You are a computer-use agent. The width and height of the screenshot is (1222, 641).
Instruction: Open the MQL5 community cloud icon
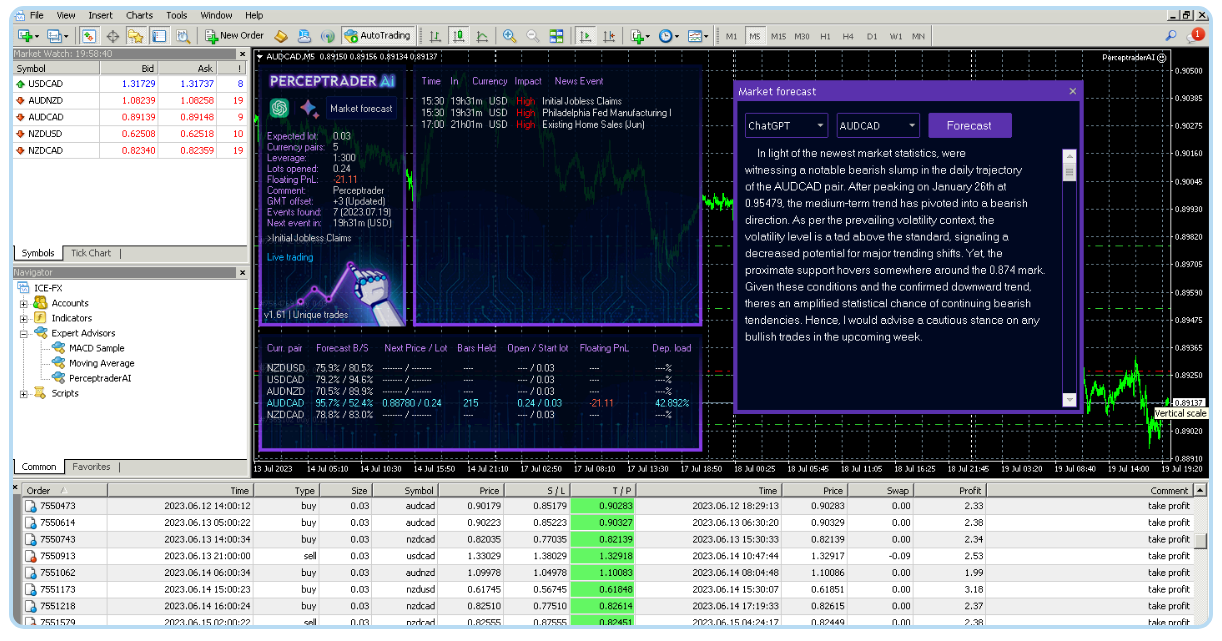click(304, 36)
